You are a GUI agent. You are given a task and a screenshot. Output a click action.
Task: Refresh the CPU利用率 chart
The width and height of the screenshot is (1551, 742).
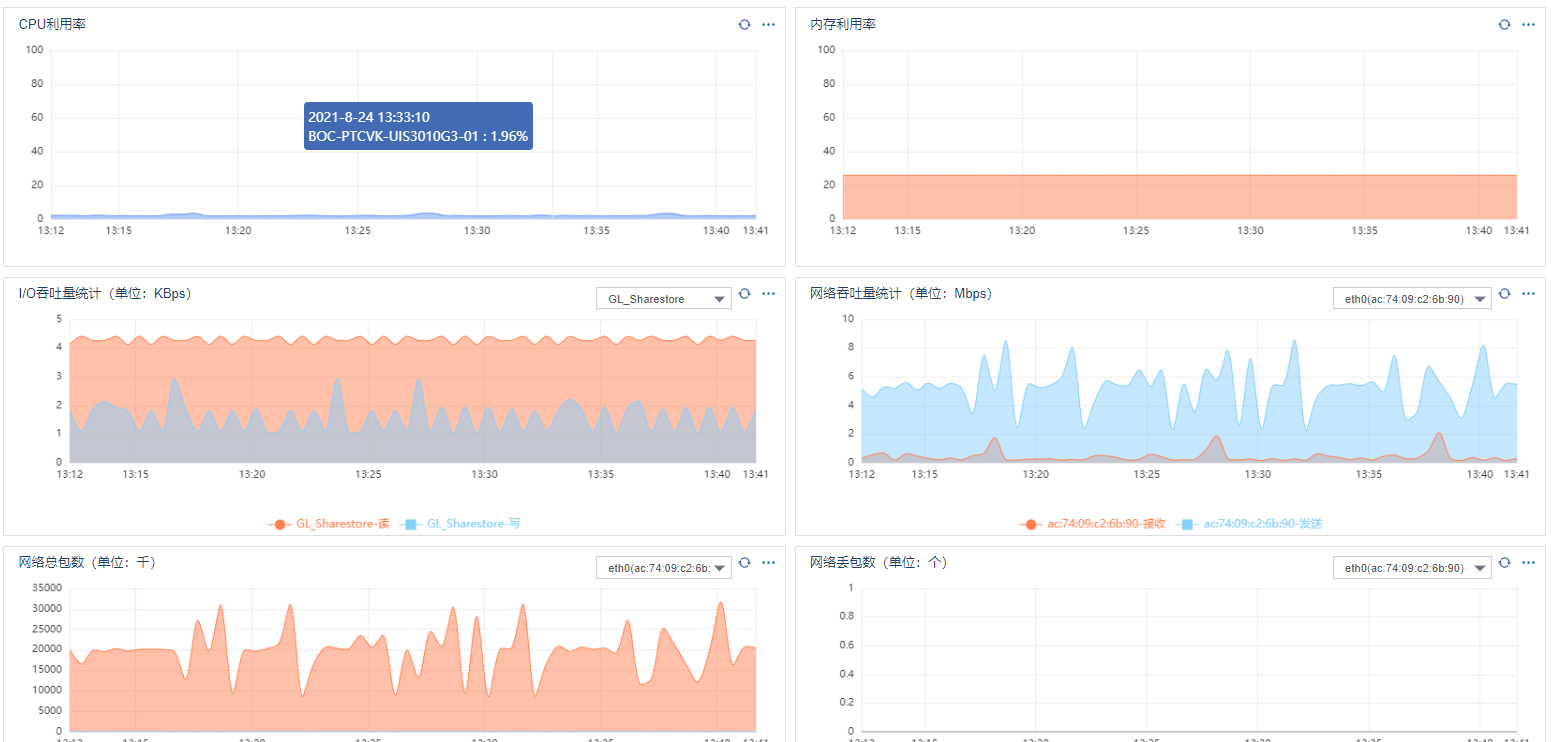[x=744, y=24]
